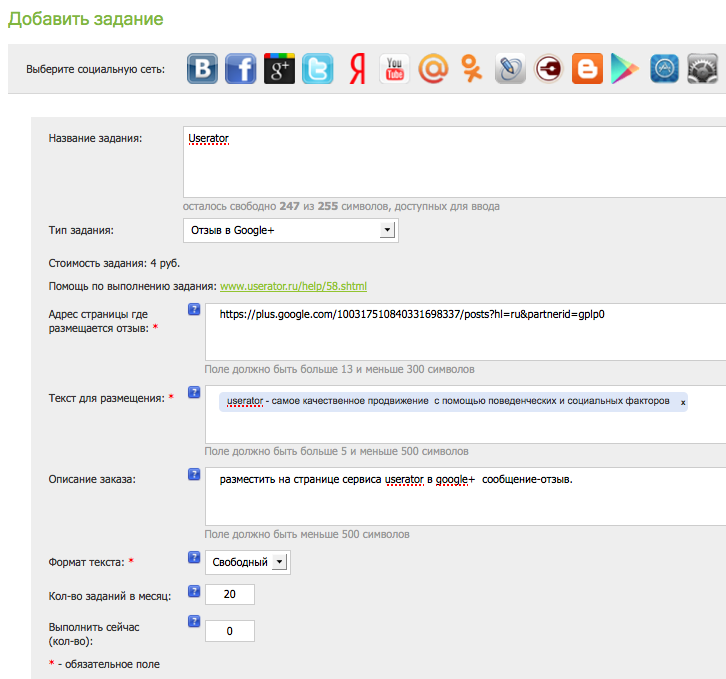Click the 'Название задания:' label
The height and width of the screenshot is (679, 726).
point(95,138)
